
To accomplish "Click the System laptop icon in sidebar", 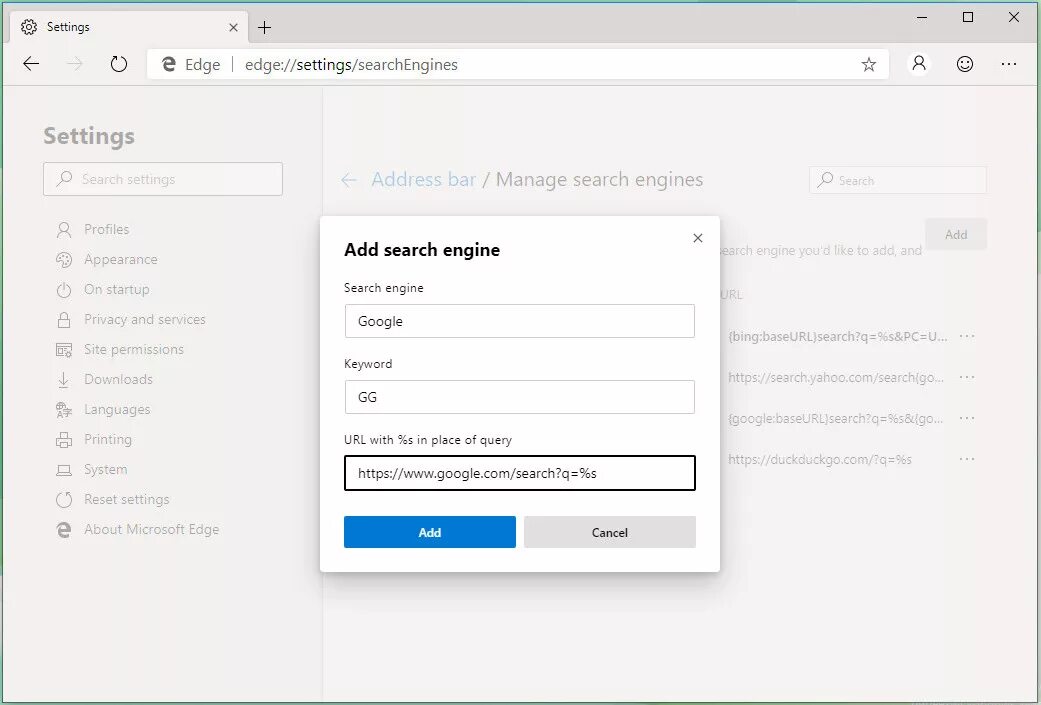I will pos(64,470).
